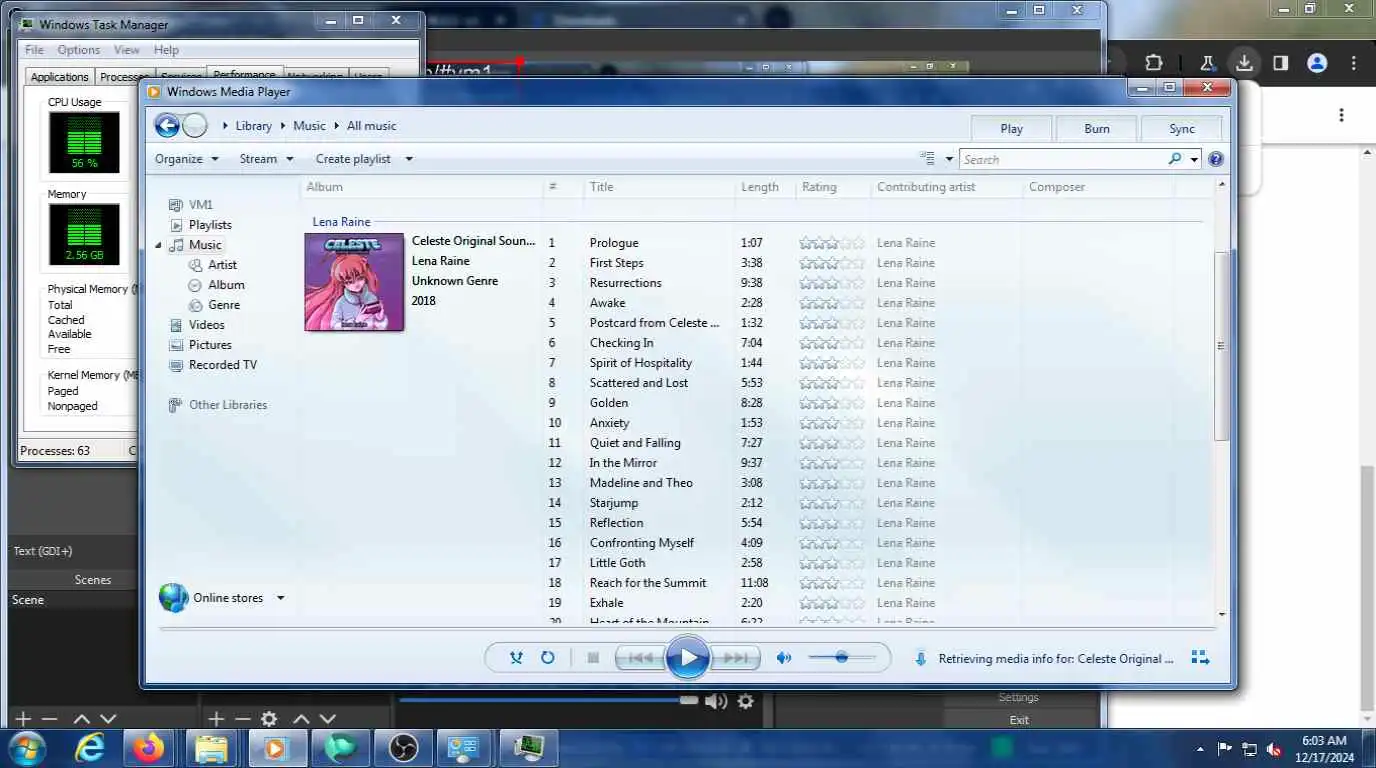Viewport: 1376px width, 768px height.
Task: Adjust the Media Player volume slider
Action: tap(841, 657)
